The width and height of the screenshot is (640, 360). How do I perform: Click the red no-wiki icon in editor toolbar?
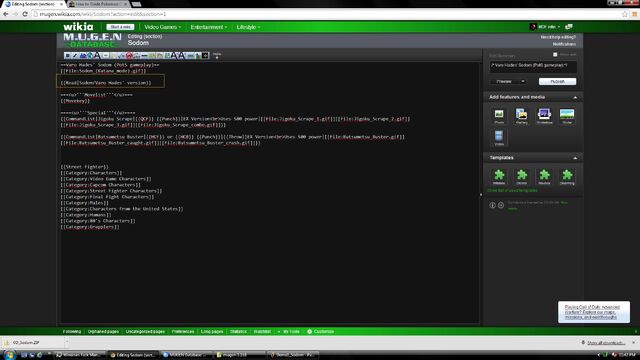click(x=129, y=56)
